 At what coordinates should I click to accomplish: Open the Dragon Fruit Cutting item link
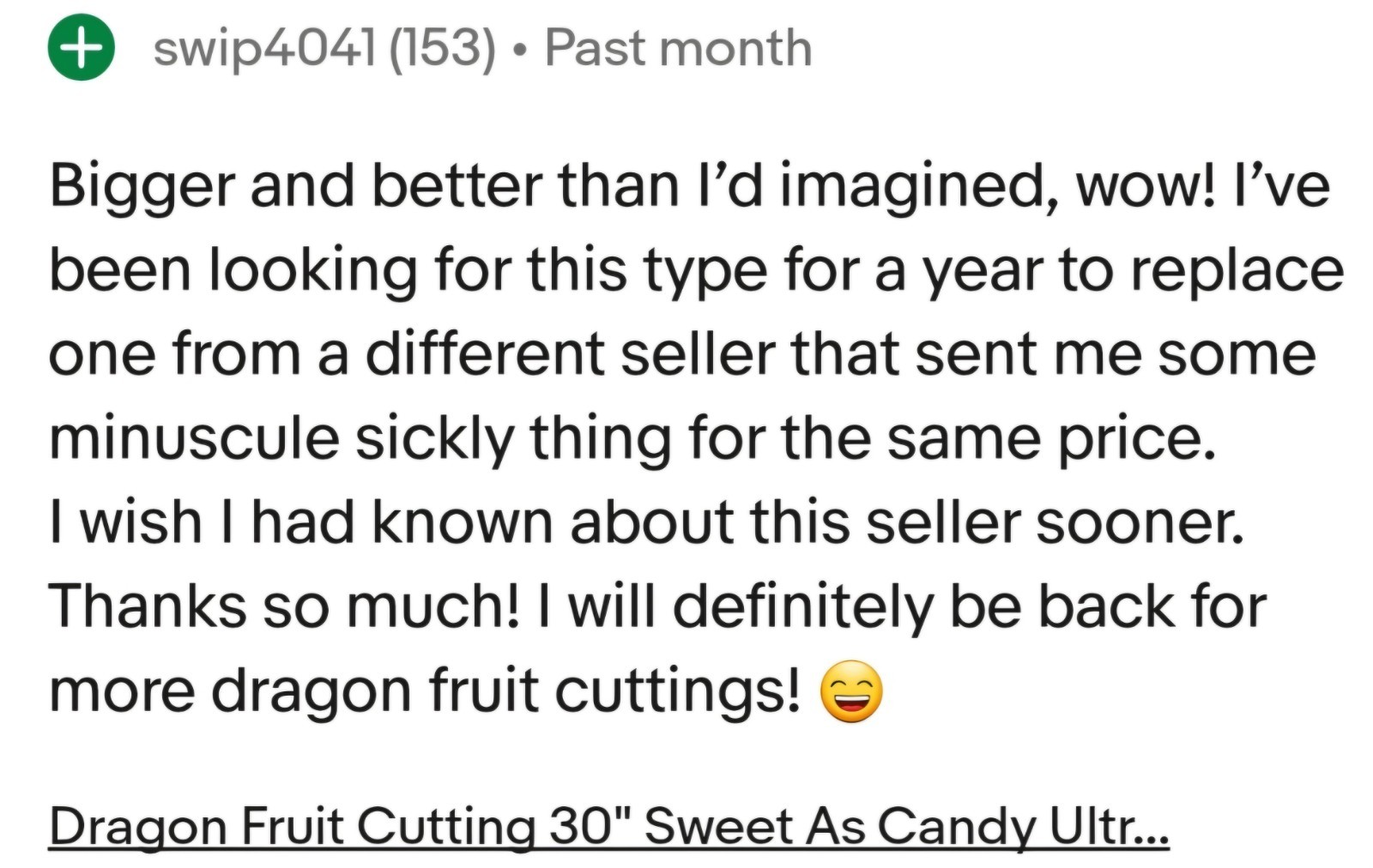(x=608, y=827)
